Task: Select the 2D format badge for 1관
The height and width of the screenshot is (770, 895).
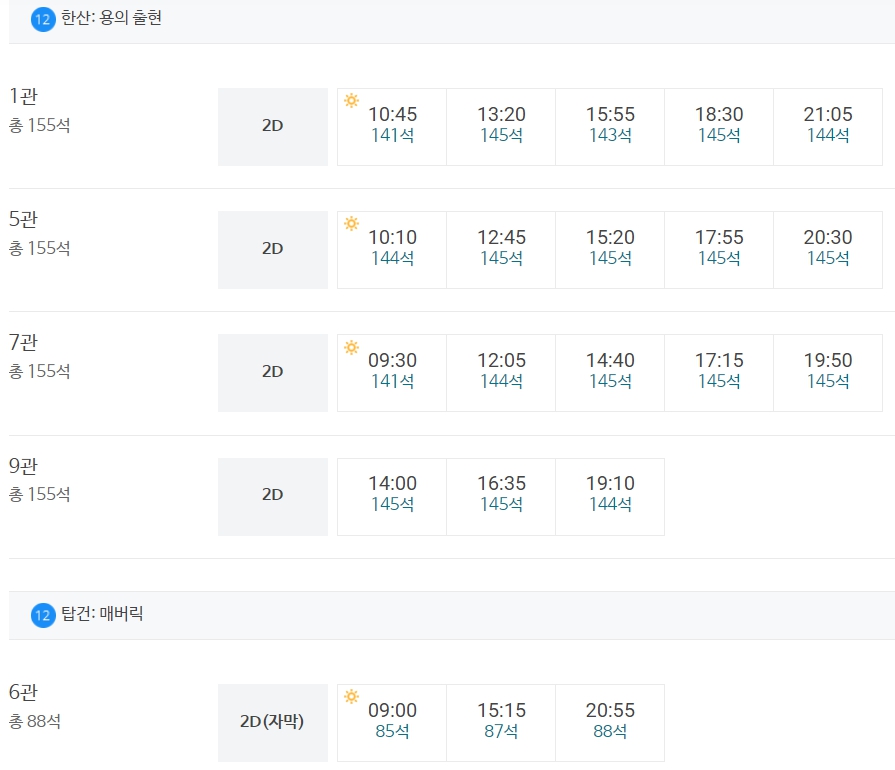Action: 272,126
